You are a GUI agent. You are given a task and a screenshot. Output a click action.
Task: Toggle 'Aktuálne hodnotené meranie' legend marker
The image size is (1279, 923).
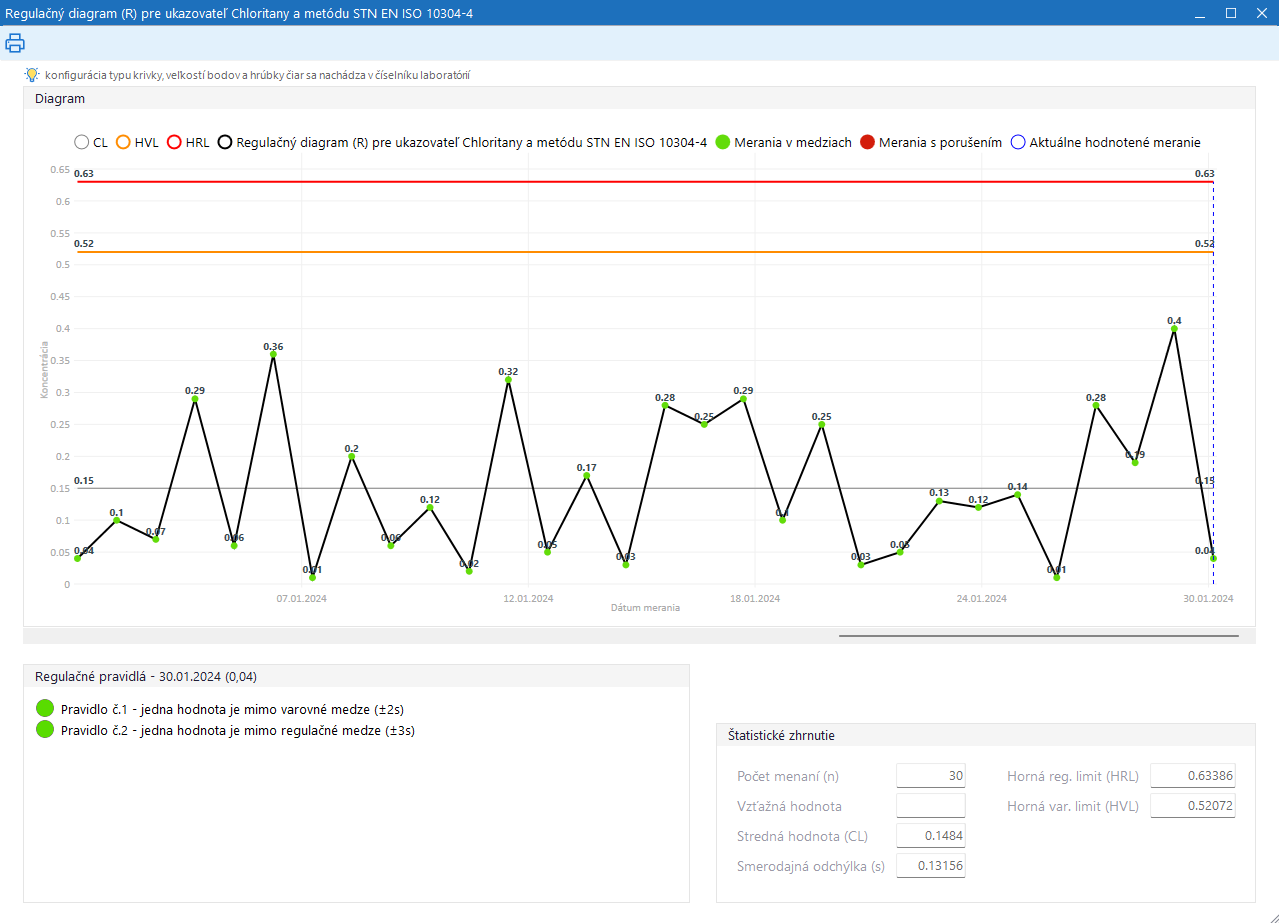[x=1018, y=143]
